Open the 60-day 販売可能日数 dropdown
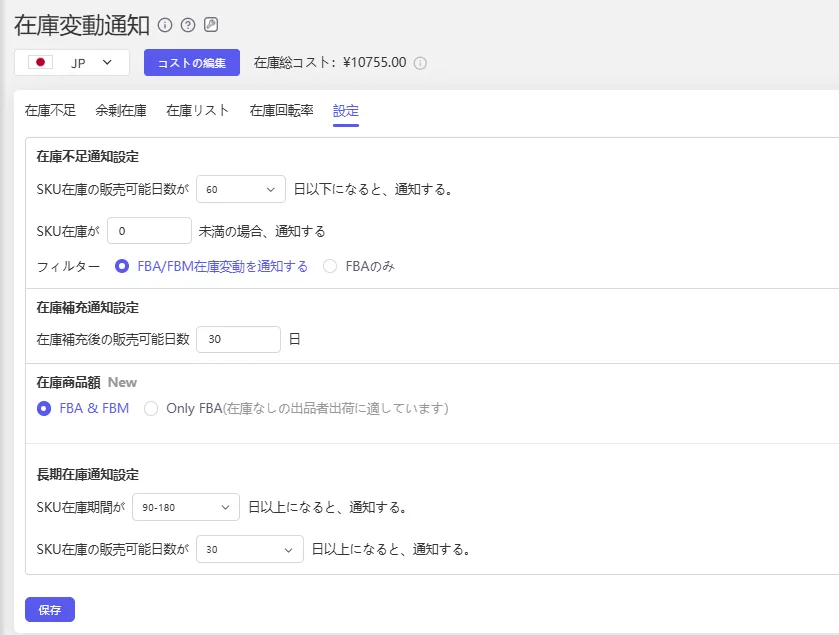The height and width of the screenshot is (635, 839). tap(241, 189)
